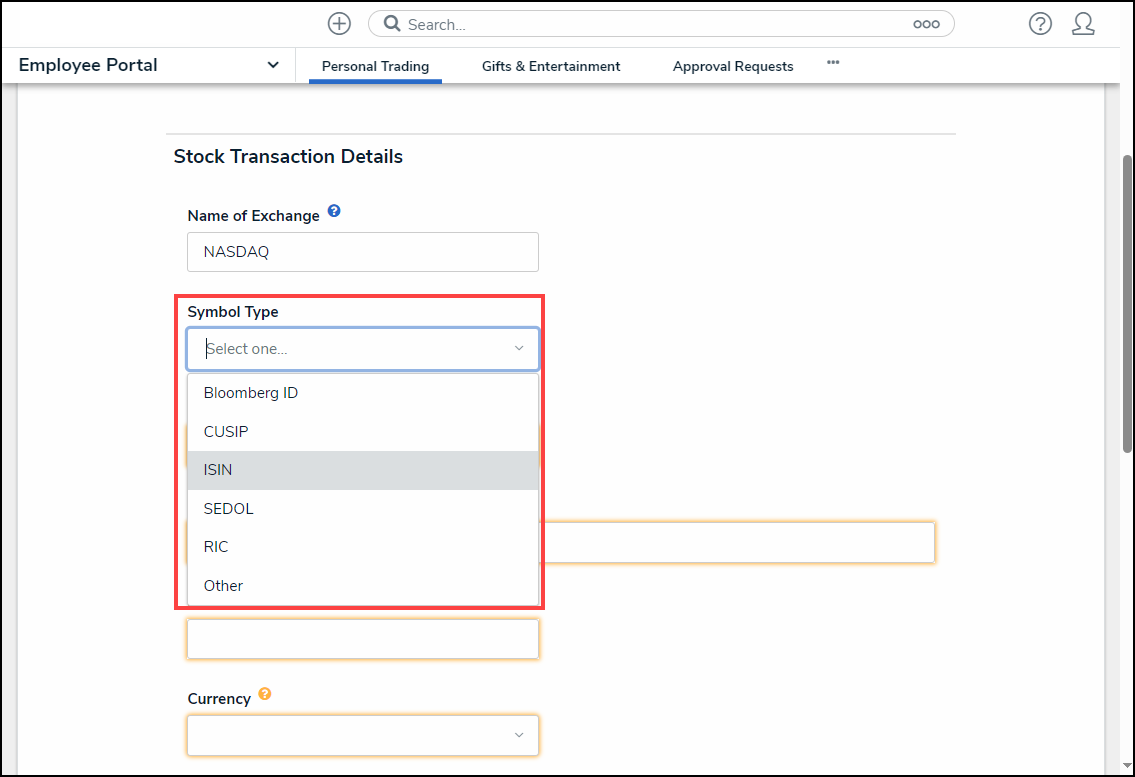
Task: Click the plus create-new icon
Action: 339,24
